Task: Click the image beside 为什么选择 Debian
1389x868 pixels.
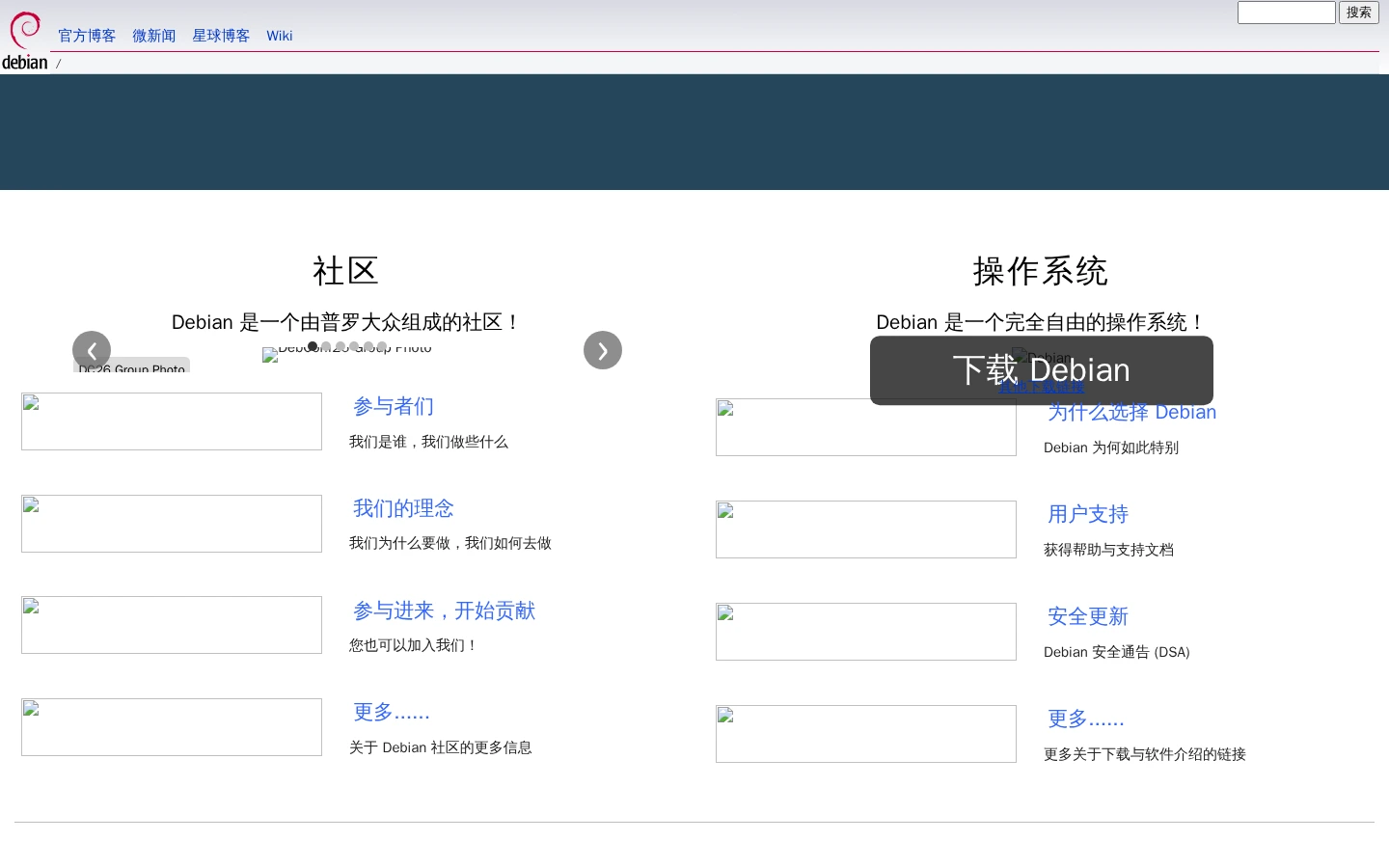Action: (x=866, y=427)
